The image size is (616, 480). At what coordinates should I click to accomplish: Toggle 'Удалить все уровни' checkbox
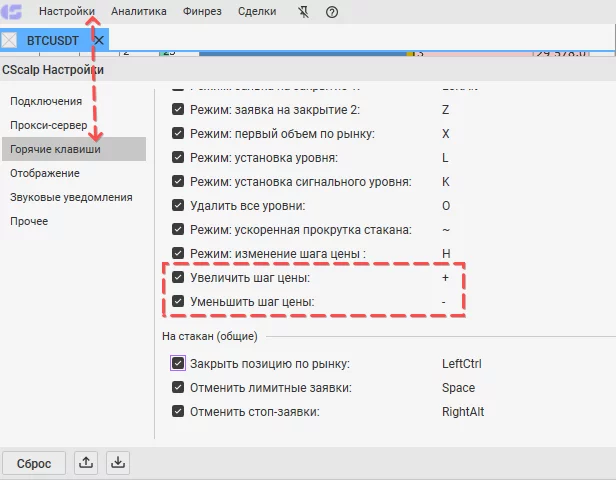pyautogui.click(x=178, y=205)
